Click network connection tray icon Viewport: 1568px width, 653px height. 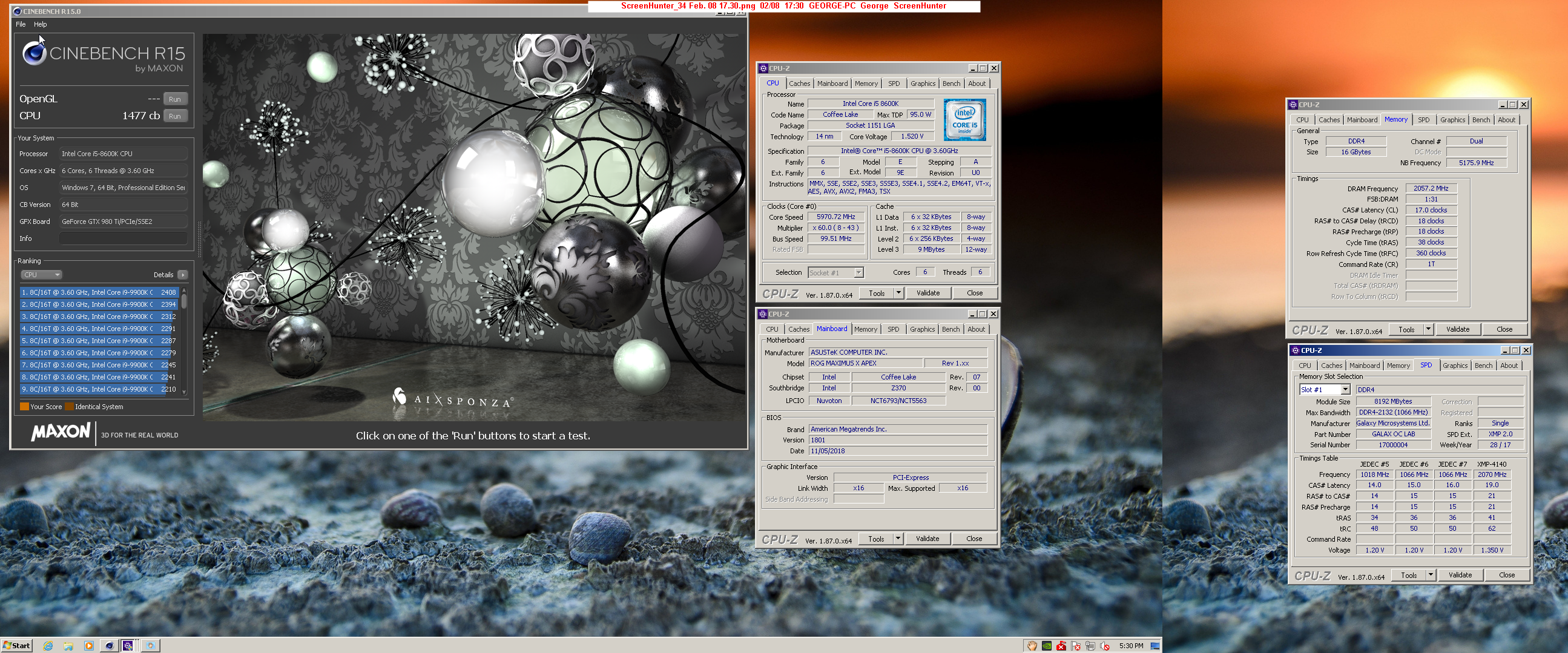pos(1090,646)
